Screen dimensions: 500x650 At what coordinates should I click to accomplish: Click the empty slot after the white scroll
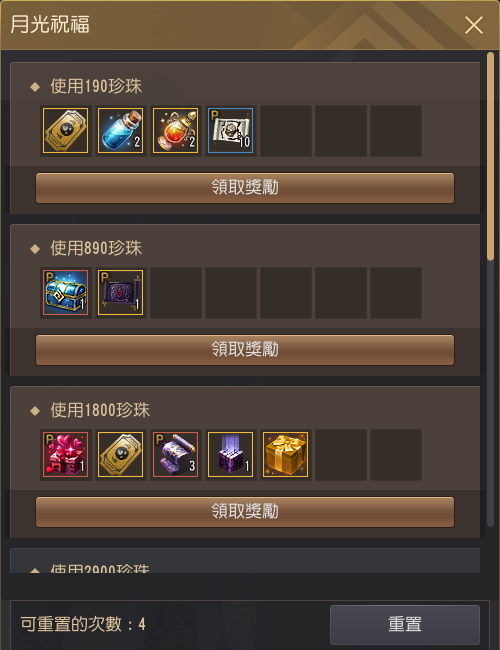click(x=286, y=131)
